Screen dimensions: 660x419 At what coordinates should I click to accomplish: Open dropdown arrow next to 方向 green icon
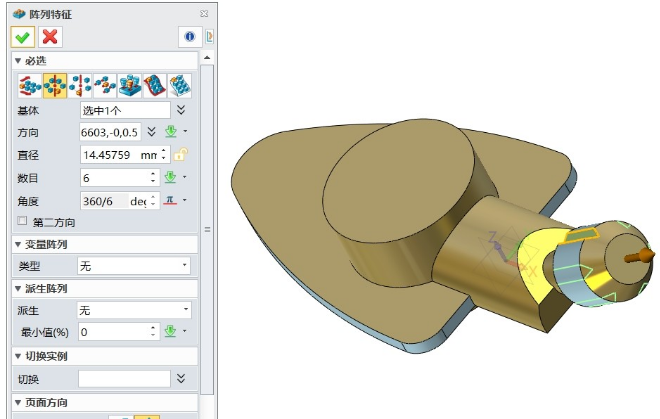pos(185,132)
